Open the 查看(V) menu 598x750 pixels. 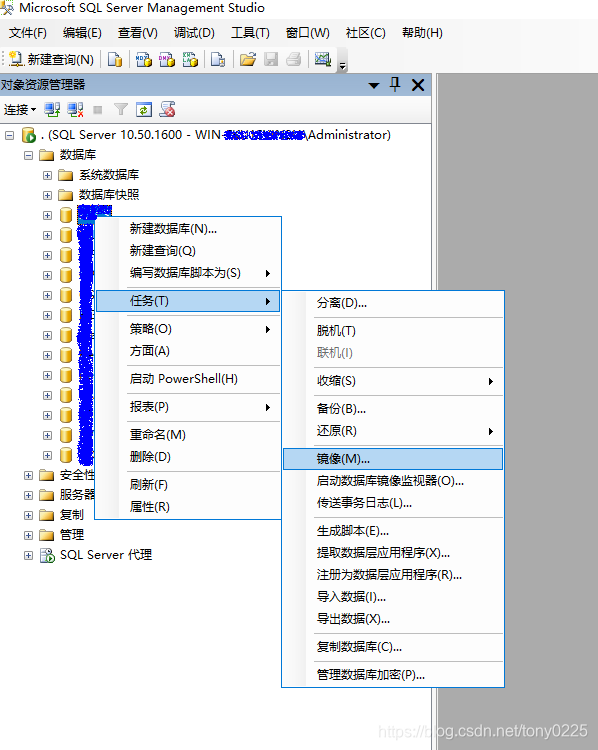[137, 33]
